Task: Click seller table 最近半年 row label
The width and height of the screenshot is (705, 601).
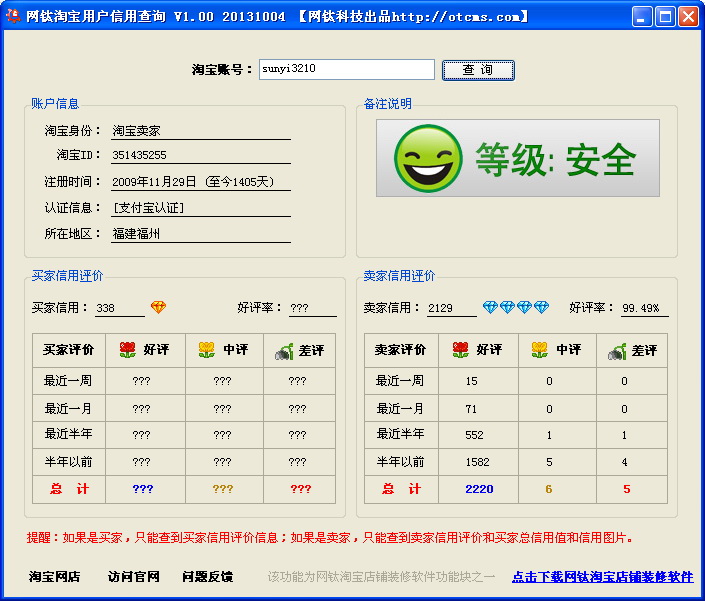Action: click(400, 434)
